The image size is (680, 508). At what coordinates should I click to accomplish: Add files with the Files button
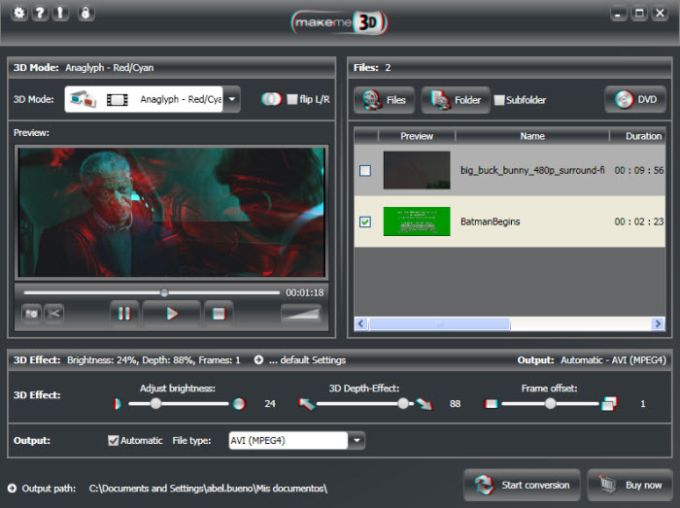point(384,100)
